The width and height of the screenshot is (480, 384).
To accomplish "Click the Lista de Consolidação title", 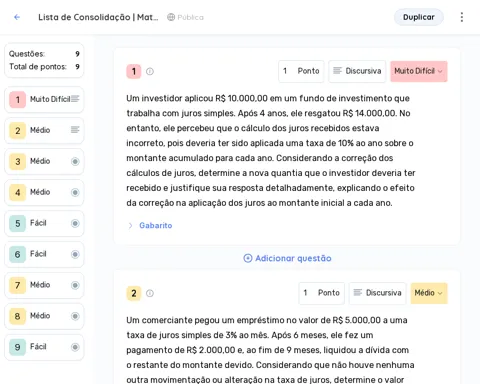I will [x=98, y=17].
